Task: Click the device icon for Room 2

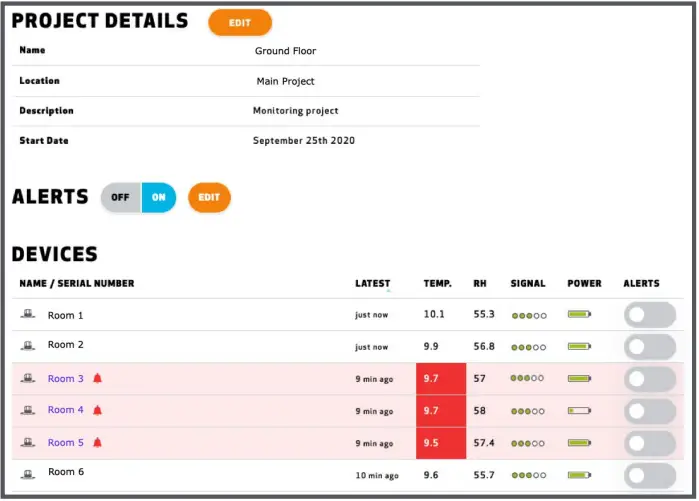Action: 28,345
